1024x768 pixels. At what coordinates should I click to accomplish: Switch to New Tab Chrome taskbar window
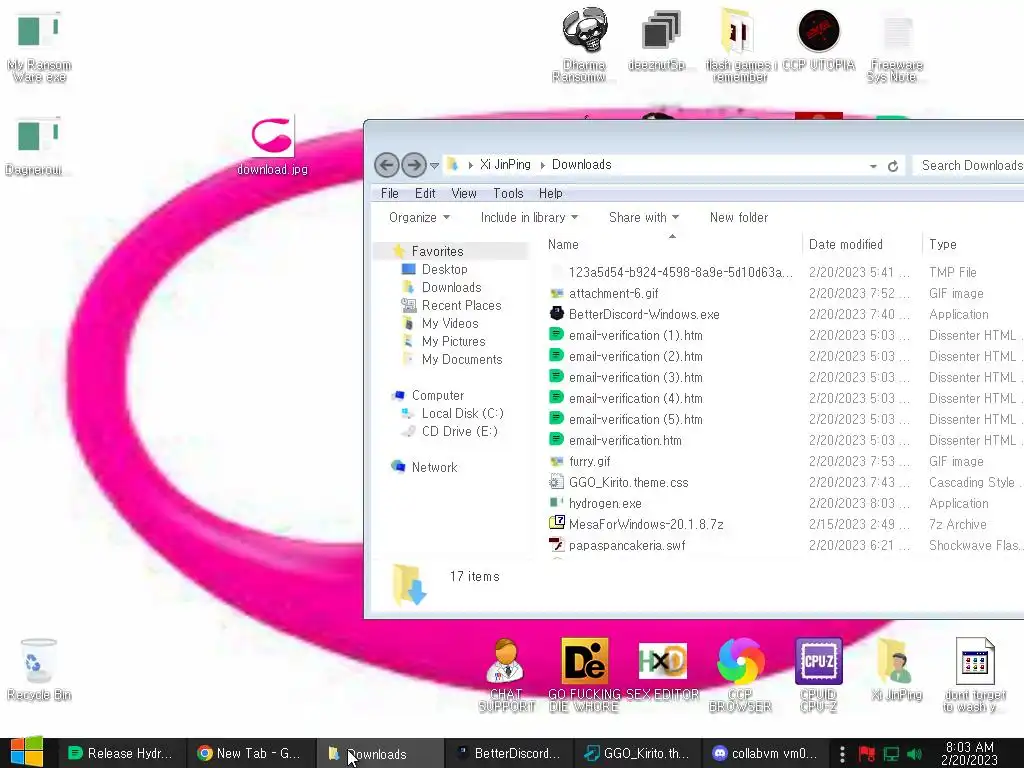coord(250,754)
